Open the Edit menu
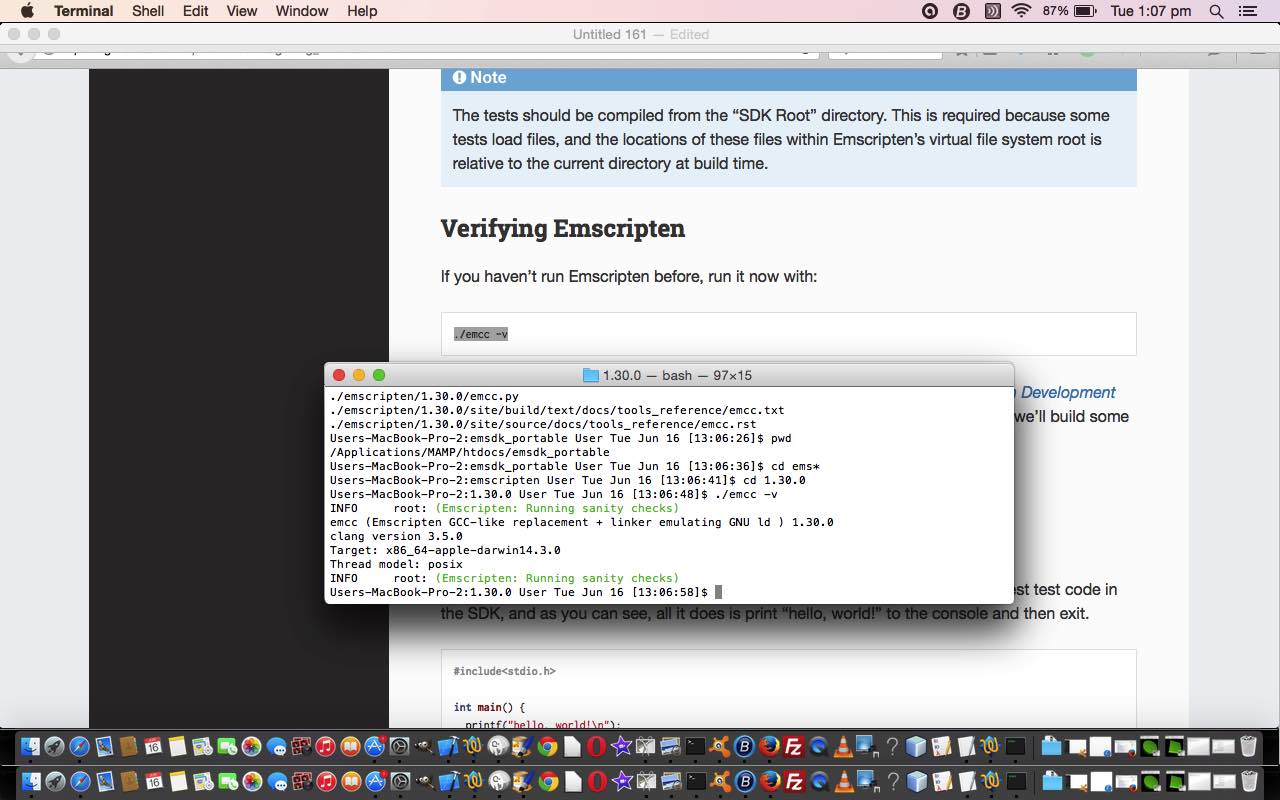The height and width of the screenshot is (800, 1280). tap(196, 11)
